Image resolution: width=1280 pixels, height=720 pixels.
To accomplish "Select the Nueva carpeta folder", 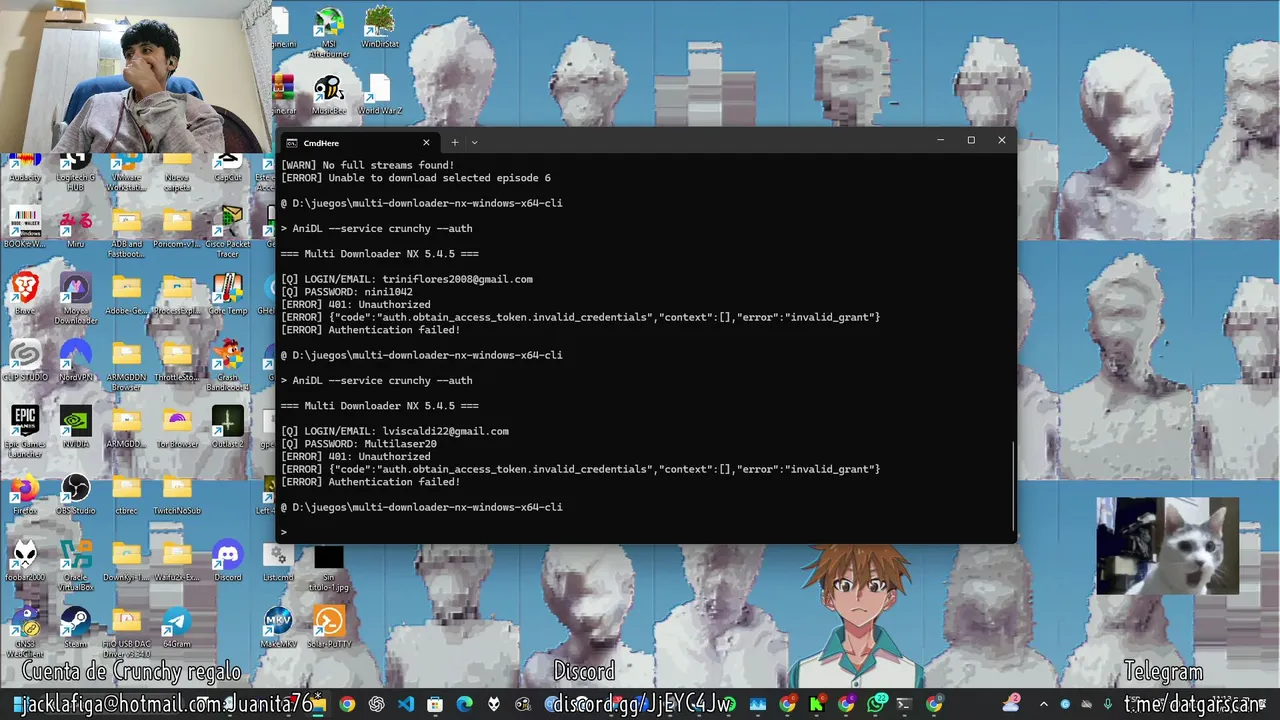I will tap(177, 172).
